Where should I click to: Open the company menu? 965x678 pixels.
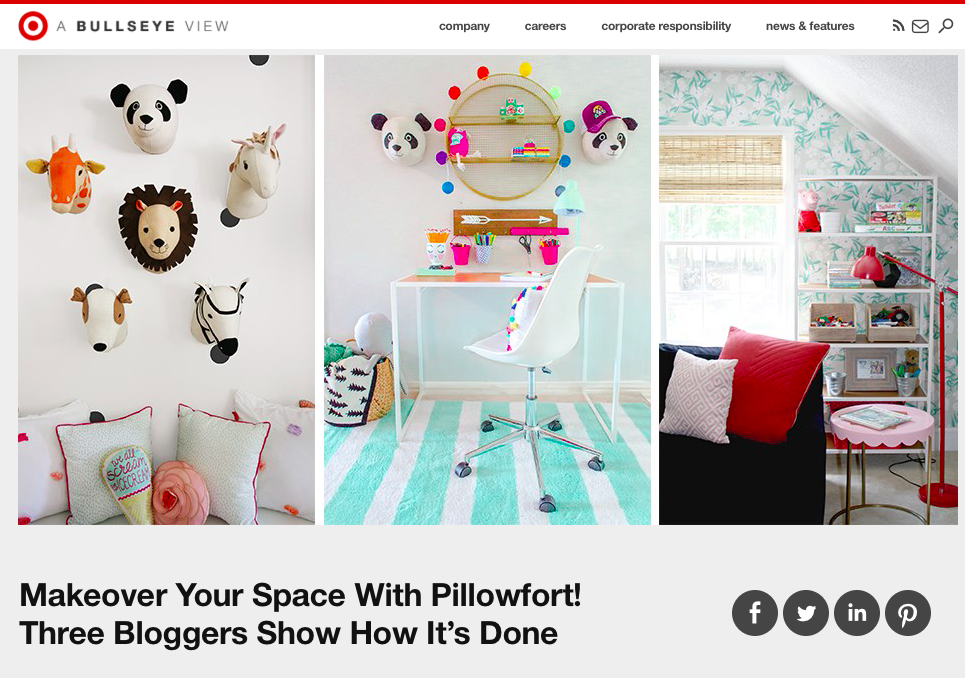(464, 26)
